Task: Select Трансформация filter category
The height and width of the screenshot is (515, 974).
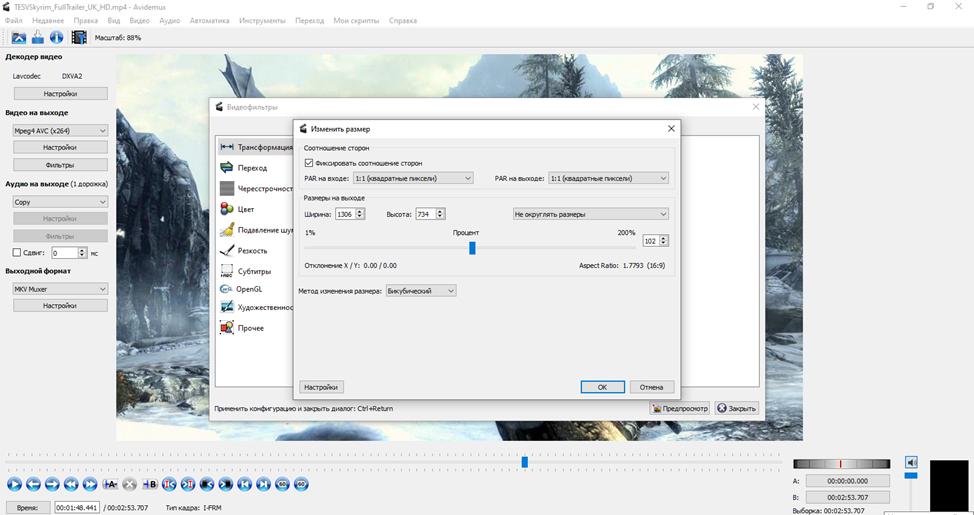Action: click(256, 147)
